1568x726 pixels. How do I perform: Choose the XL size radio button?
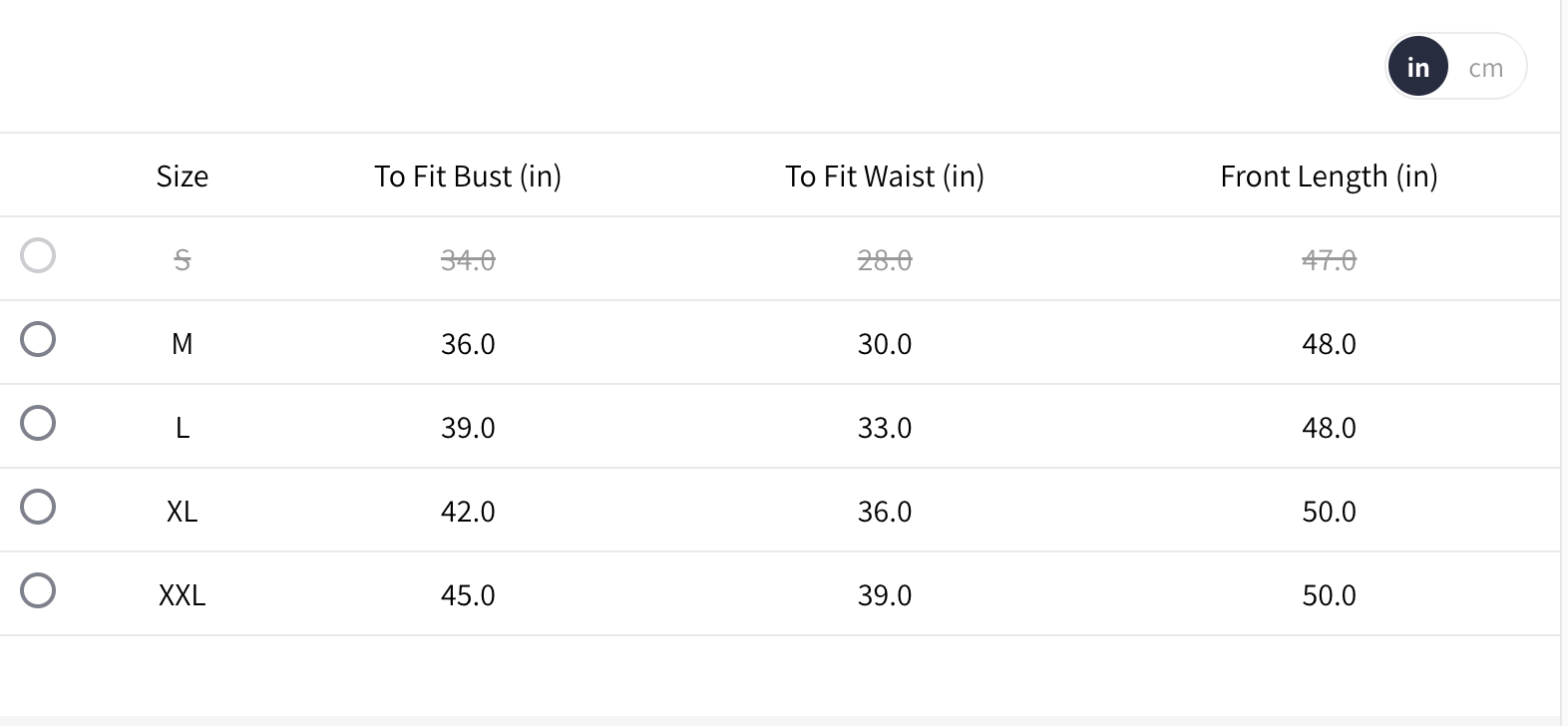[x=38, y=507]
